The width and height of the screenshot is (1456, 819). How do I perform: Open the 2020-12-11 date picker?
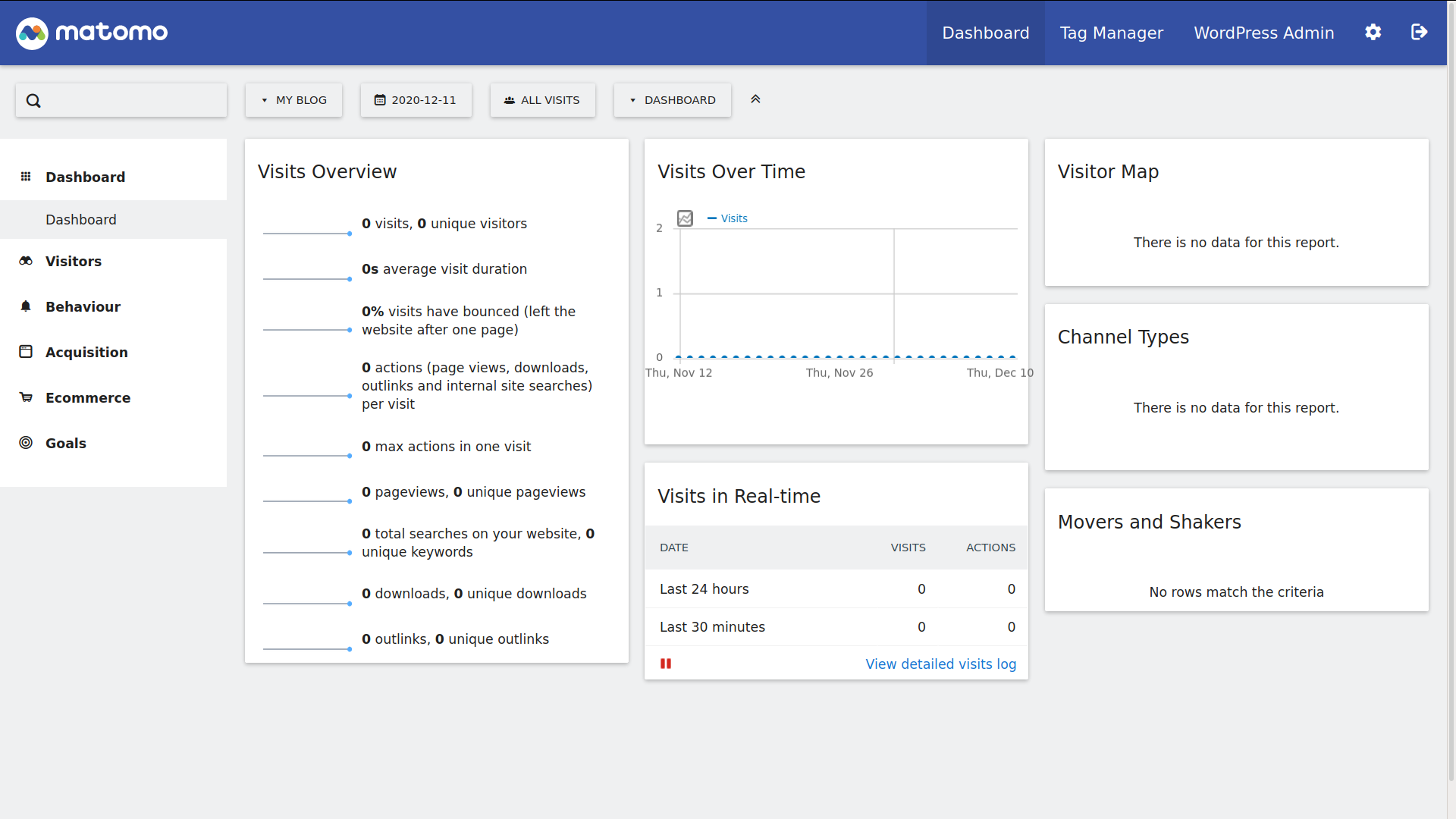416,100
